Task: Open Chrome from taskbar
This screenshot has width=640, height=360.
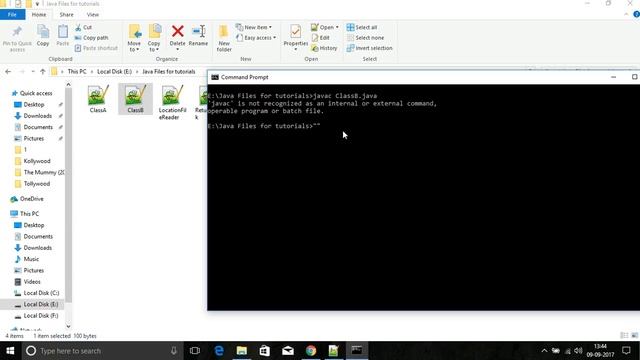Action: click(x=311, y=351)
